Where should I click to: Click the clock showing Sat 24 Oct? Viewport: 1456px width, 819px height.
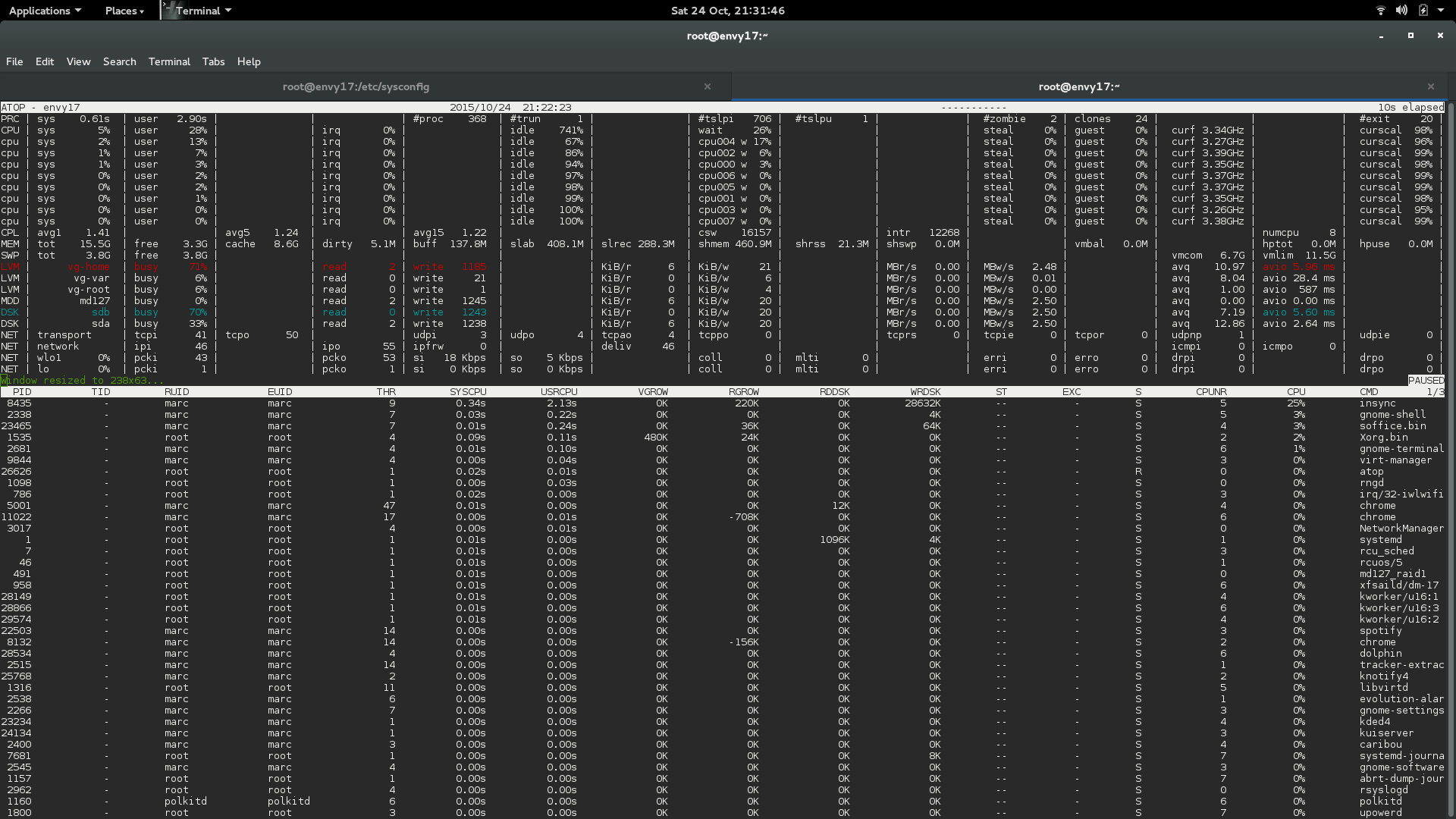click(727, 11)
